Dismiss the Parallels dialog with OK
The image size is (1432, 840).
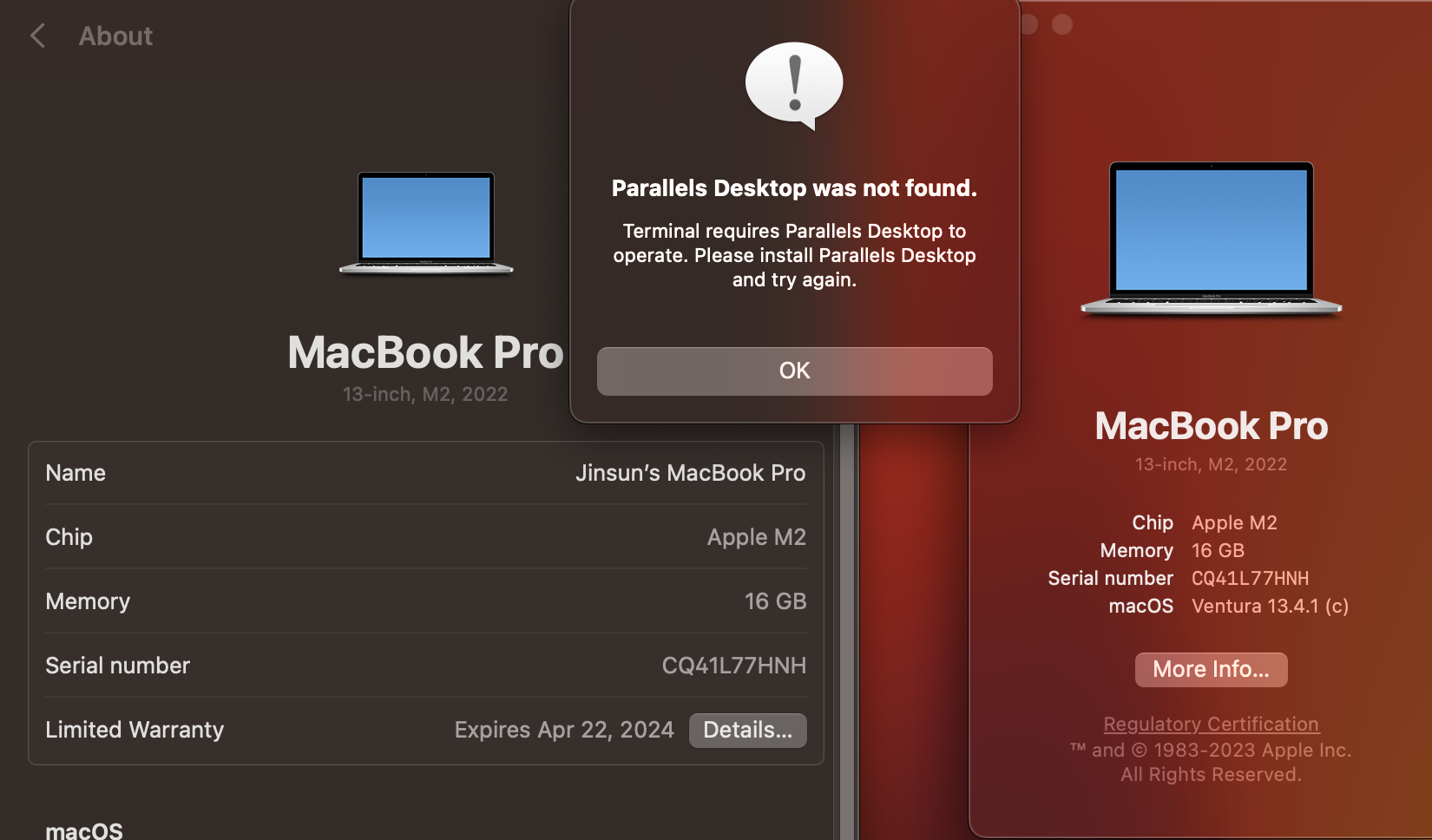click(x=794, y=371)
